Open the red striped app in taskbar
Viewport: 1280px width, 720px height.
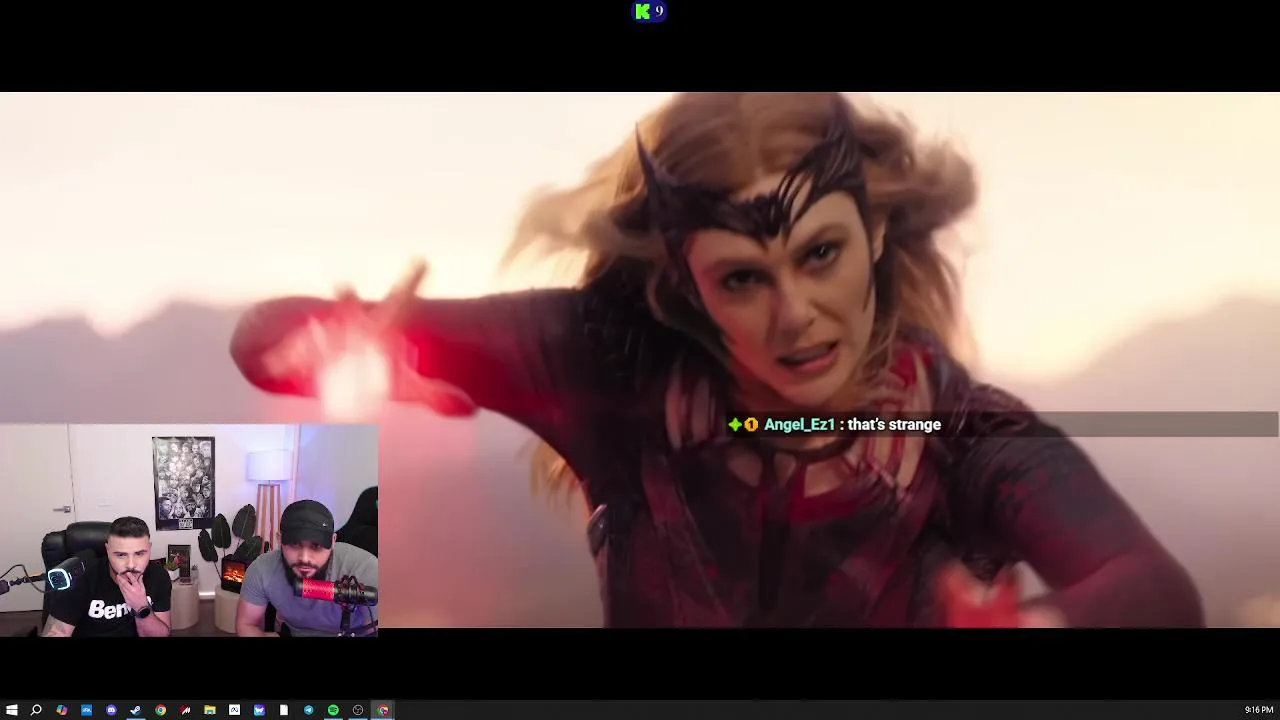185,710
